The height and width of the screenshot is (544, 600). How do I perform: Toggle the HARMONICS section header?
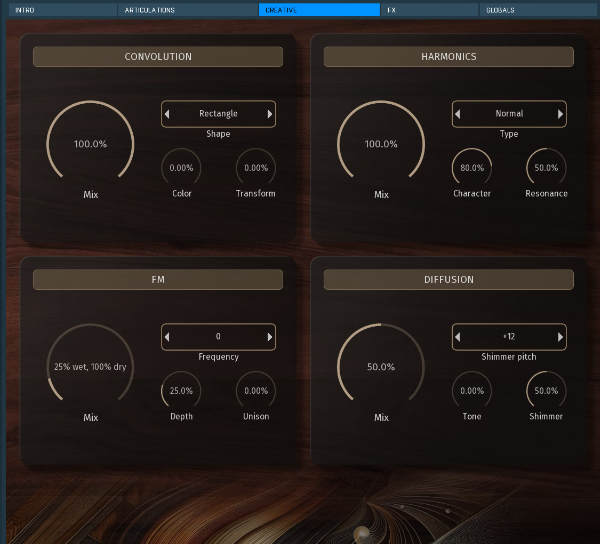(x=448, y=57)
